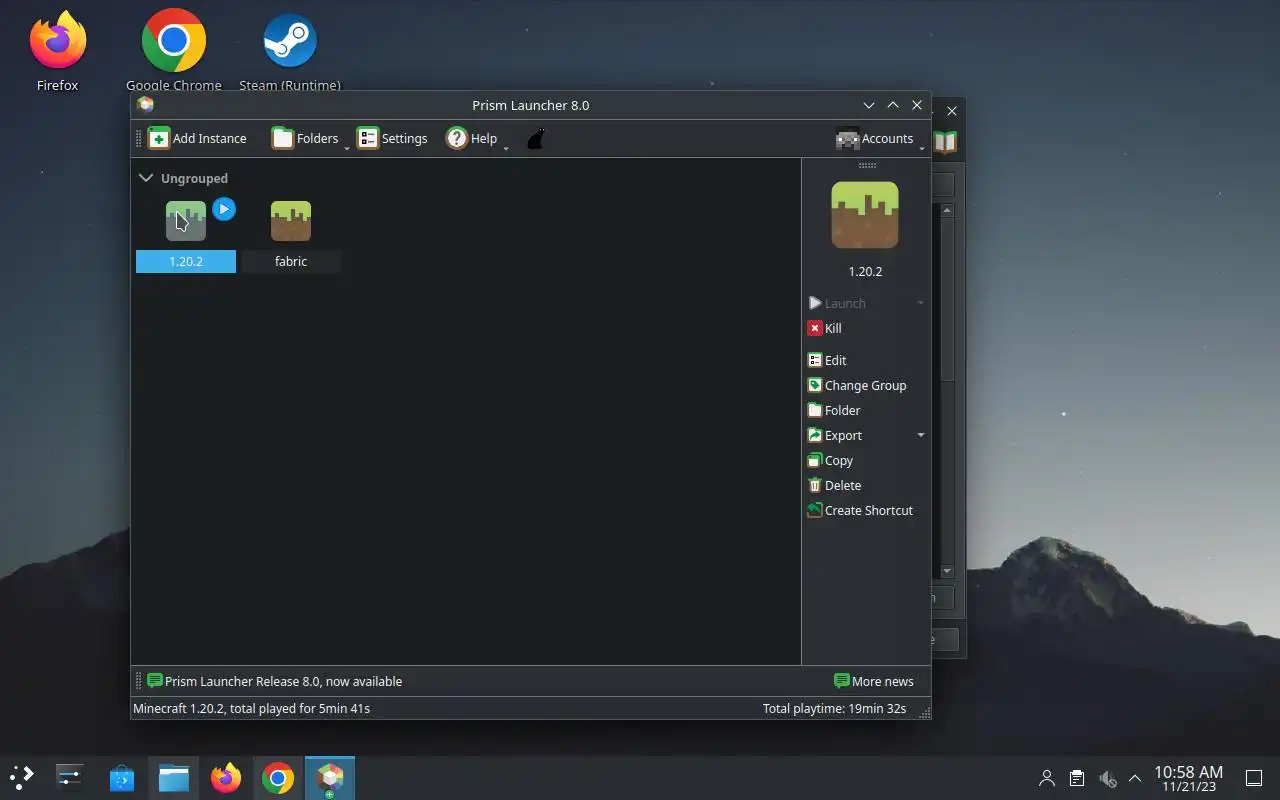Open file manager on taskbar
Image resolution: width=1280 pixels, height=800 pixels.
click(174, 777)
